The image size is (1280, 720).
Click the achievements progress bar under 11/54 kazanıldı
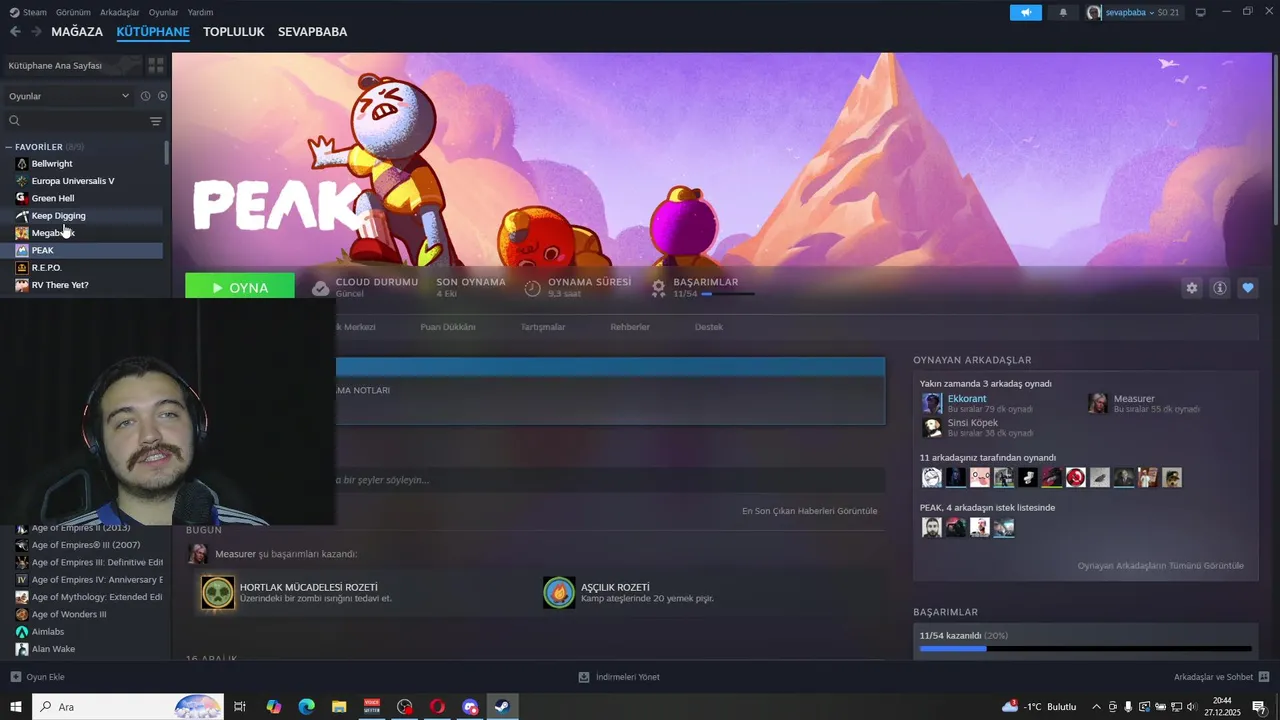1085,649
